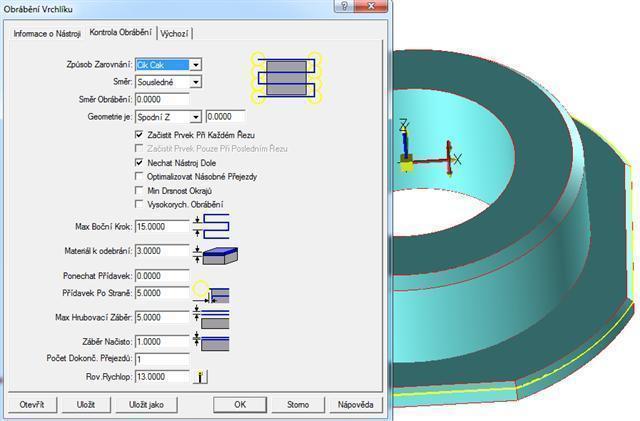640x421 pixels.
Task: Open the Způsob Zarovnání dropdown
Action: point(196,65)
